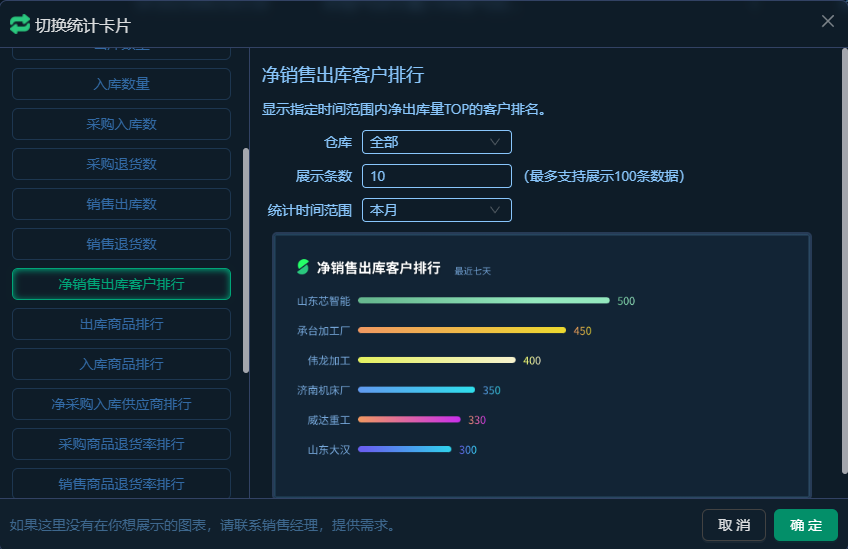848x549 pixels.
Task: Click the 取消 button
Action: coord(734,525)
